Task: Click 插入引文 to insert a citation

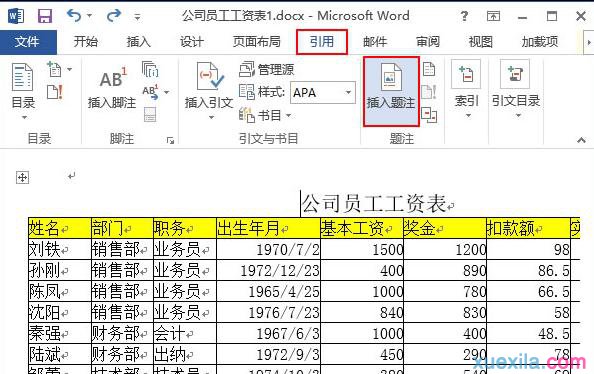Action: [x=209, y=91]
